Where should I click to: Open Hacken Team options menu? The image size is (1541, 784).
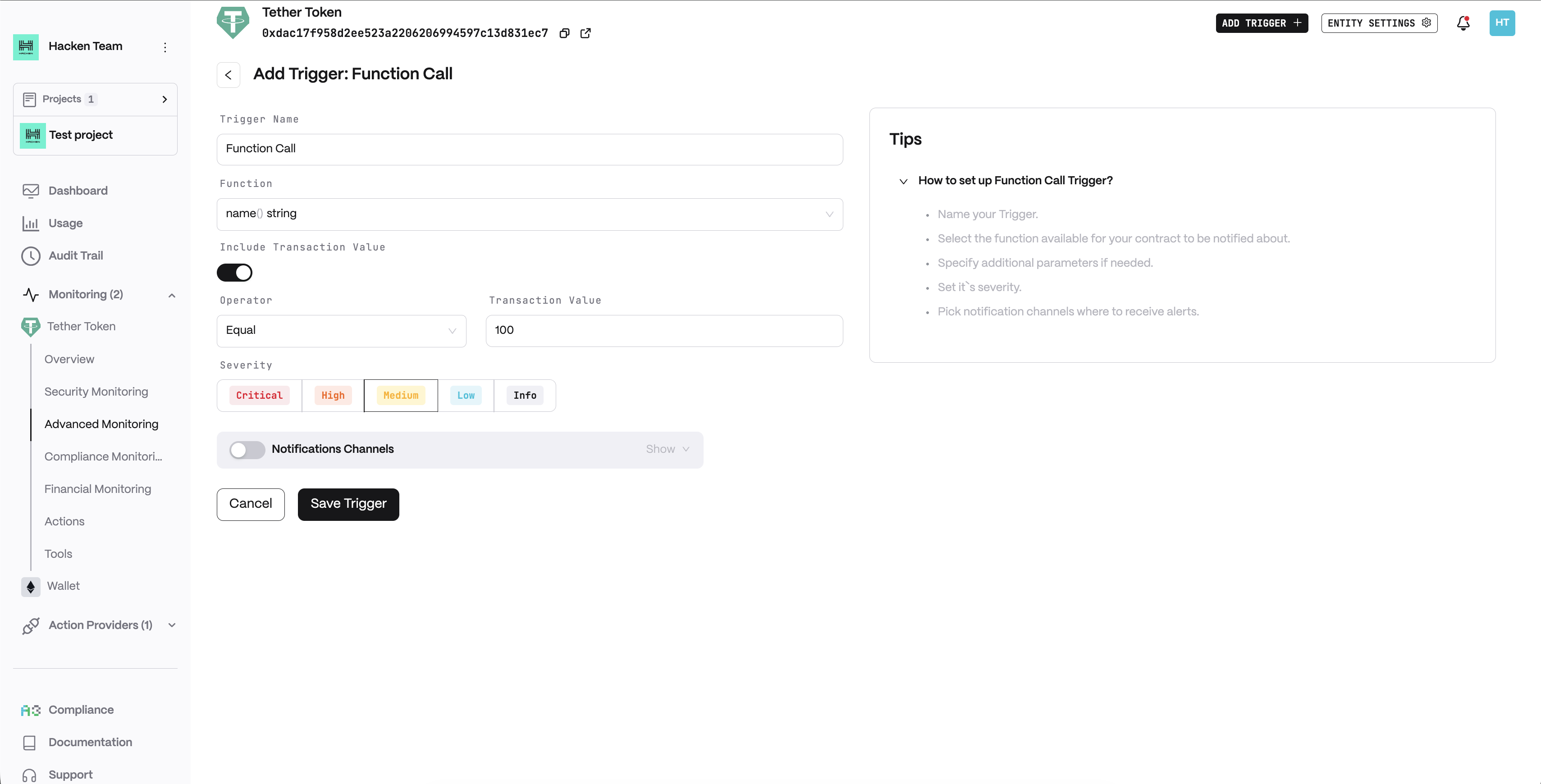click(x=165, y=47)
